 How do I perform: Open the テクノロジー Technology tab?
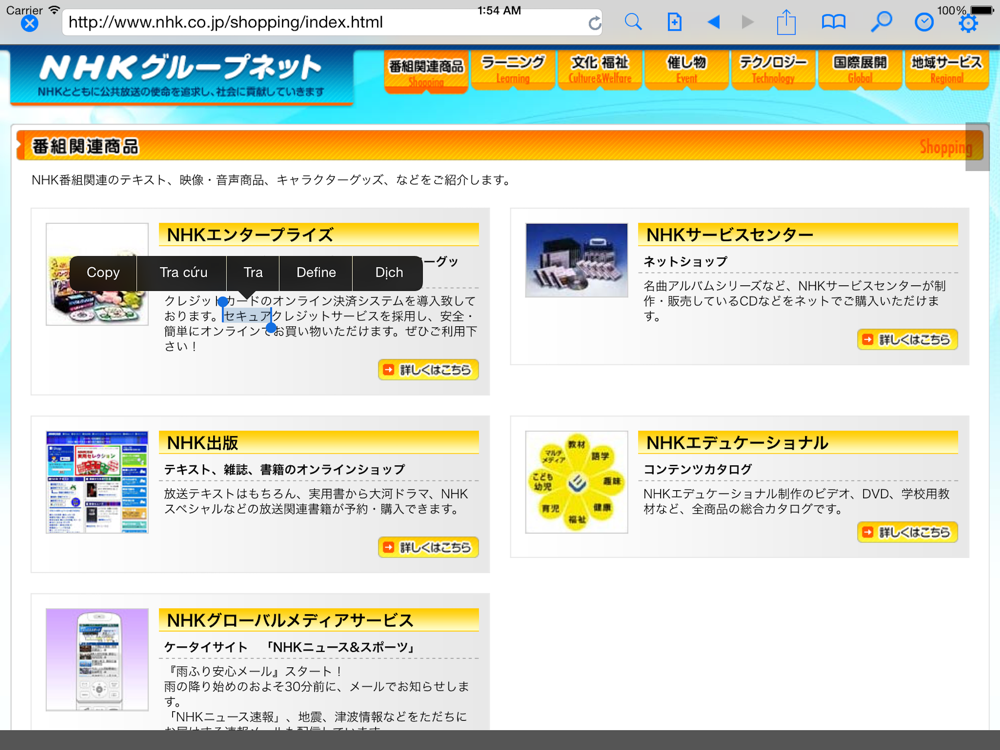coord(773,69)
